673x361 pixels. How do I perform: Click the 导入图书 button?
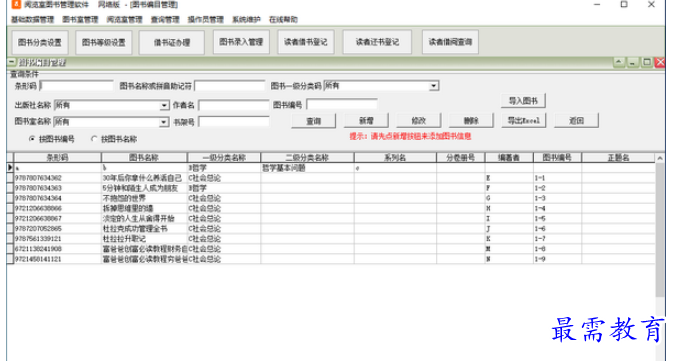(x=523, y=101)
